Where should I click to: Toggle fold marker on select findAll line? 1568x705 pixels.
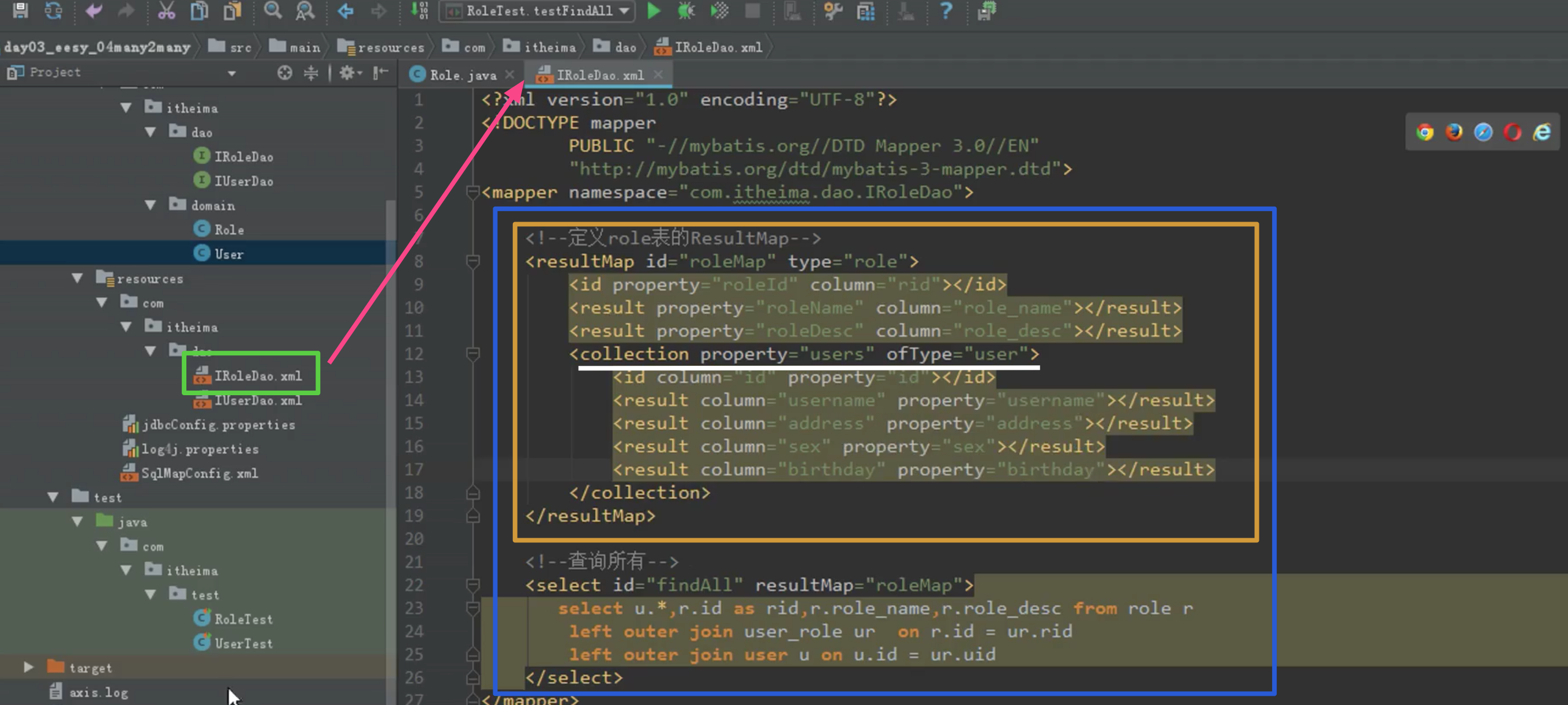pos(472,585)
